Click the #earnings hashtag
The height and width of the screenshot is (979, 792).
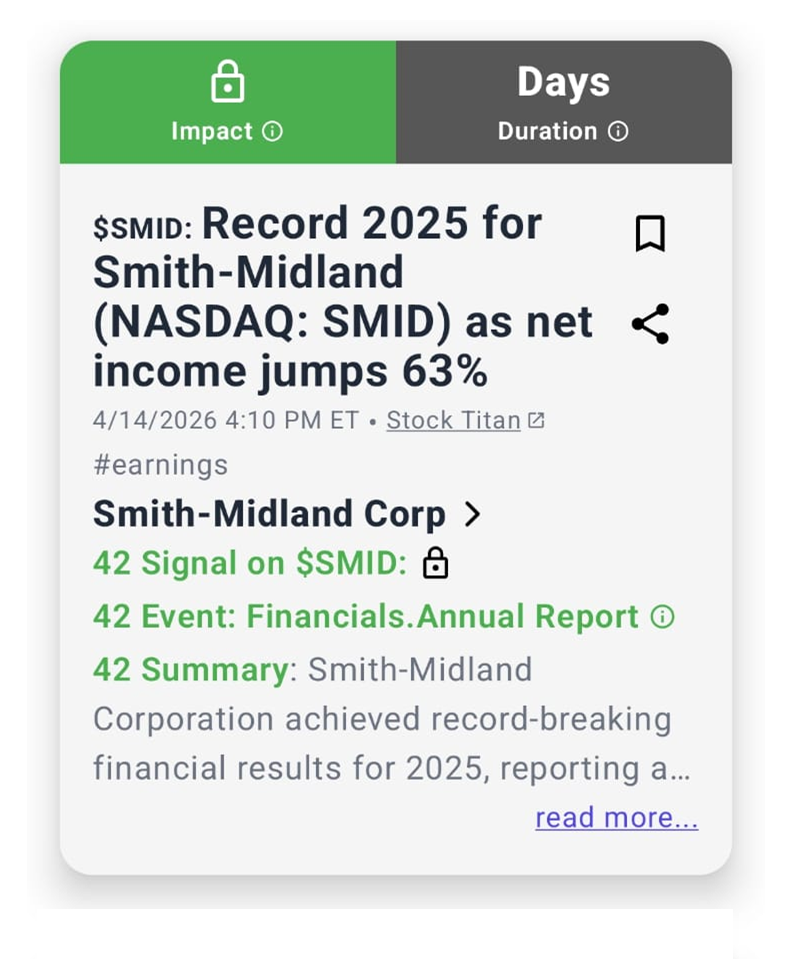click(x=160, y=465)
